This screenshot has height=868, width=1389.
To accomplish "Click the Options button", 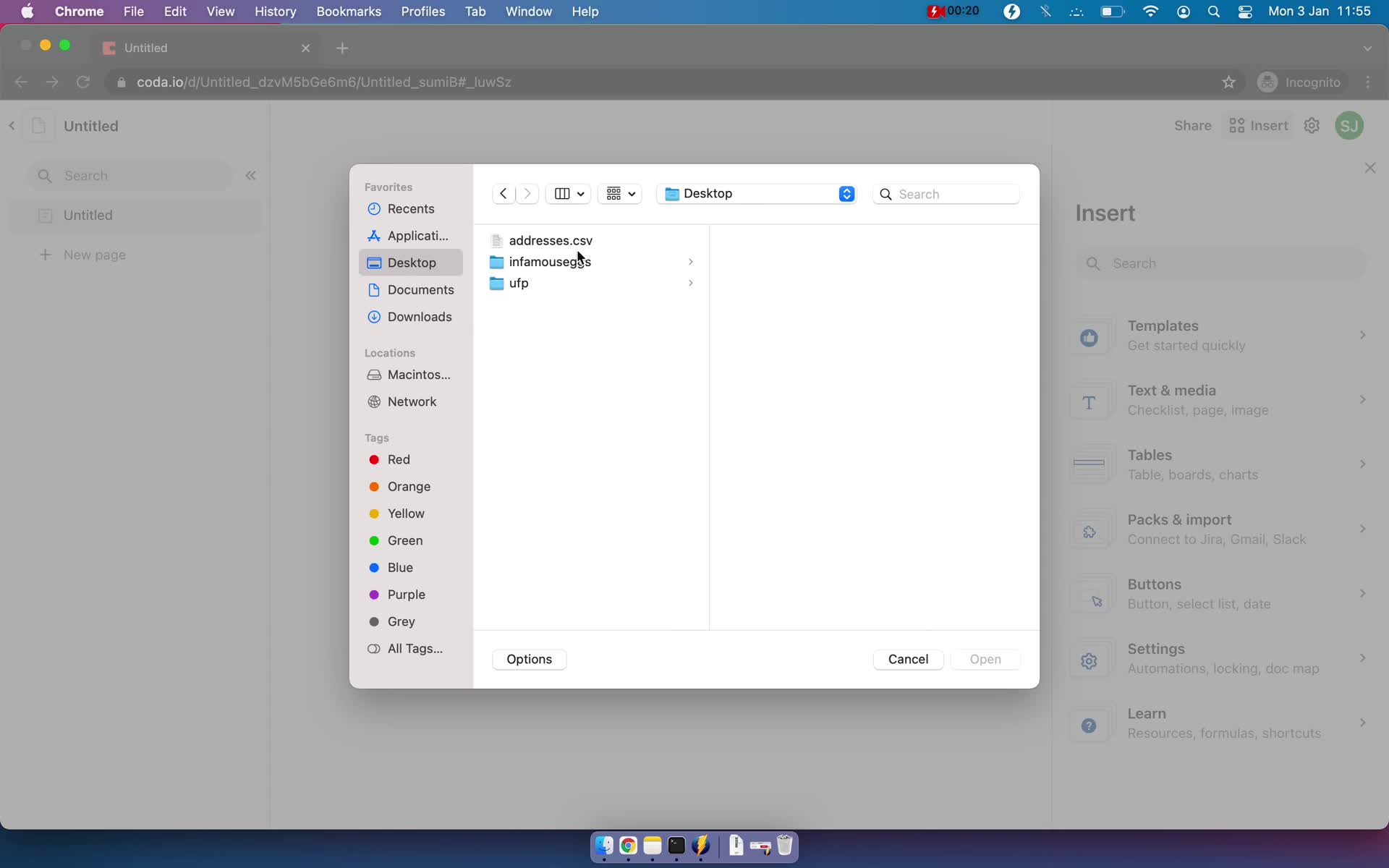I will [x=529, y=659].
